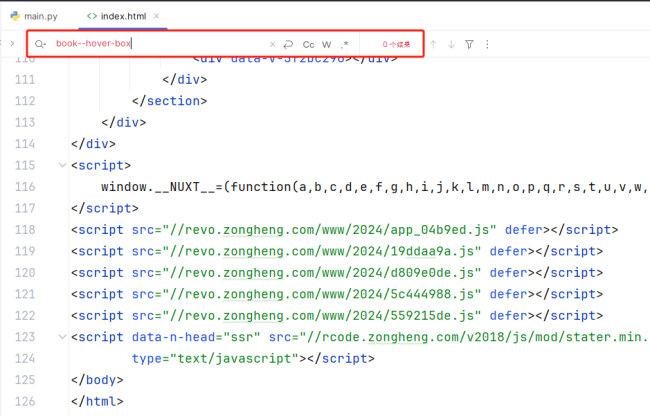Toggle whole Words (W) option

(x=327, y=44)
